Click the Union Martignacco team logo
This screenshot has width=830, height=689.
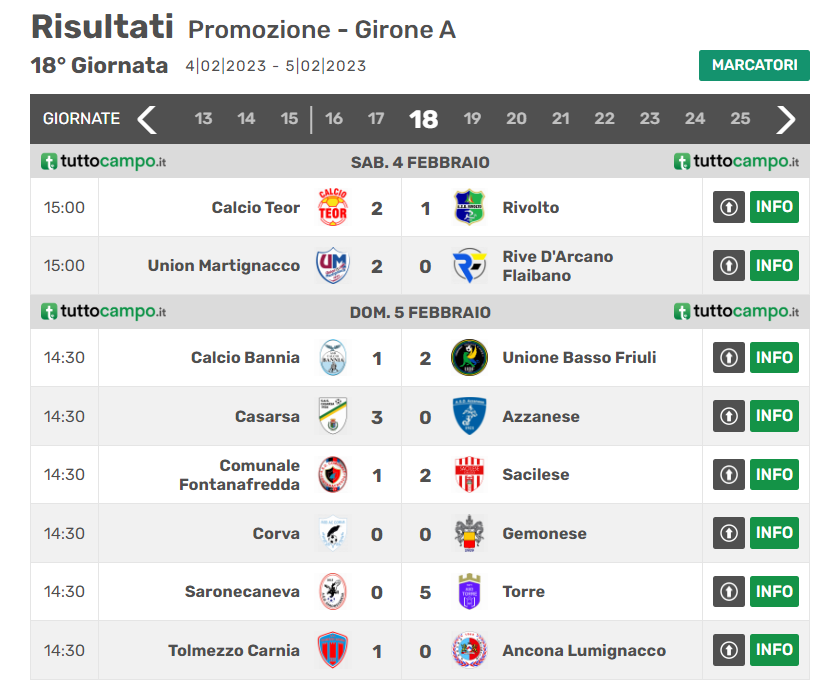332,266
